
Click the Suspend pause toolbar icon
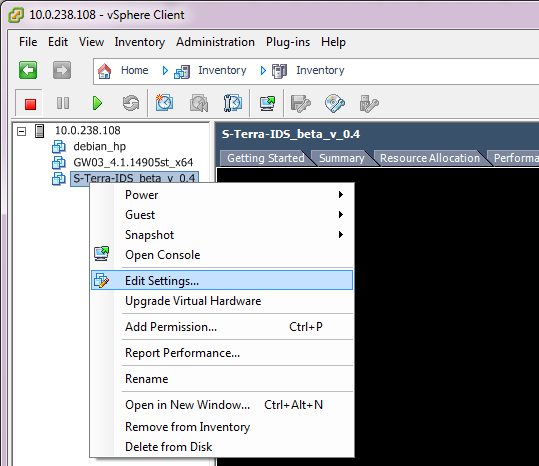tap(63, 103)
